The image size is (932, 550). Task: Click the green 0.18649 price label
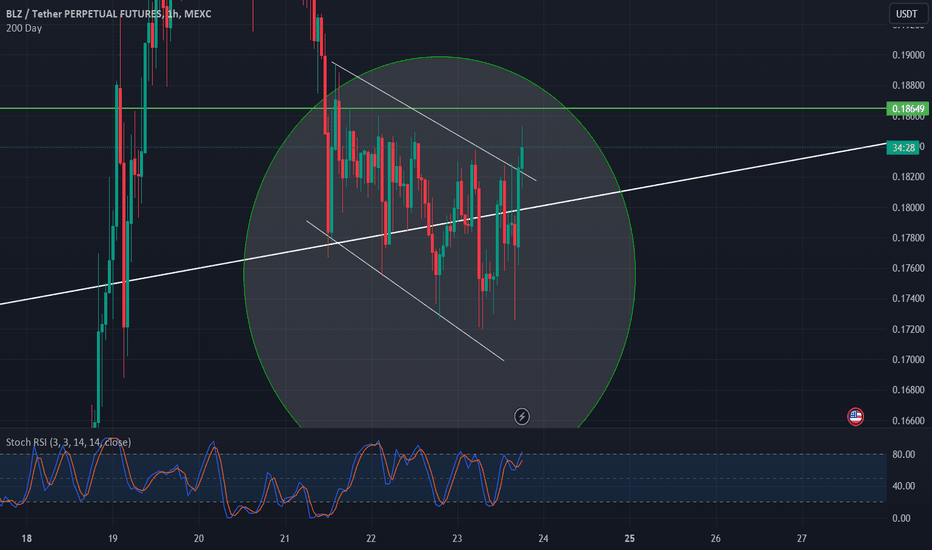point(907,108)
